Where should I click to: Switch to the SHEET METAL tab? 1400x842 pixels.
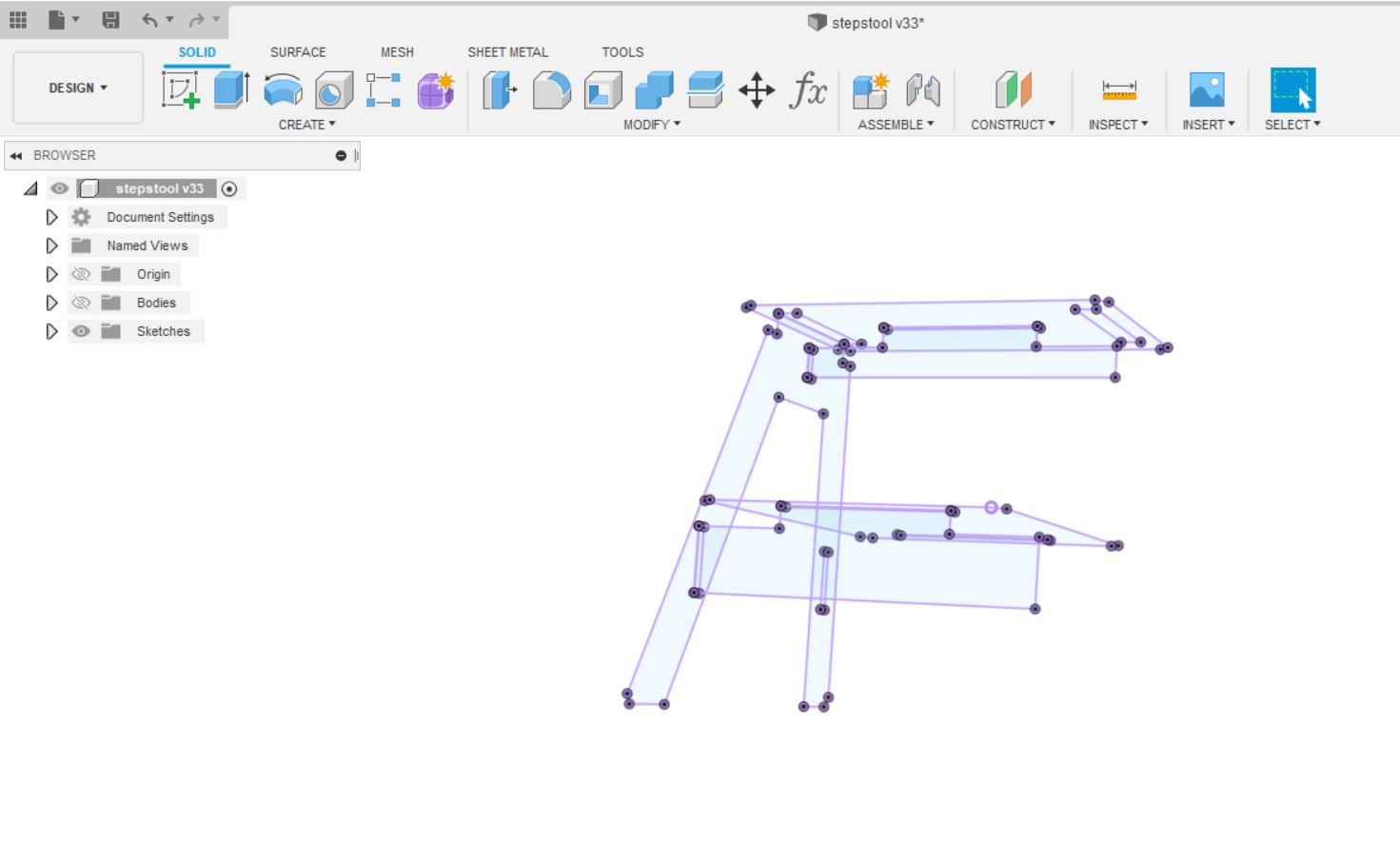(x=507, y=52)
